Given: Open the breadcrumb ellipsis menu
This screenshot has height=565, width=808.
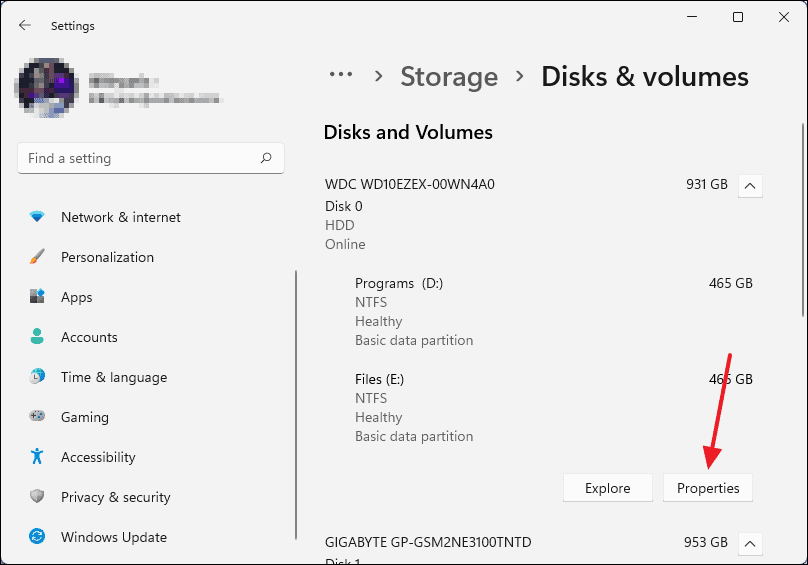Looking at the screenshot, I should click(341, 76).
